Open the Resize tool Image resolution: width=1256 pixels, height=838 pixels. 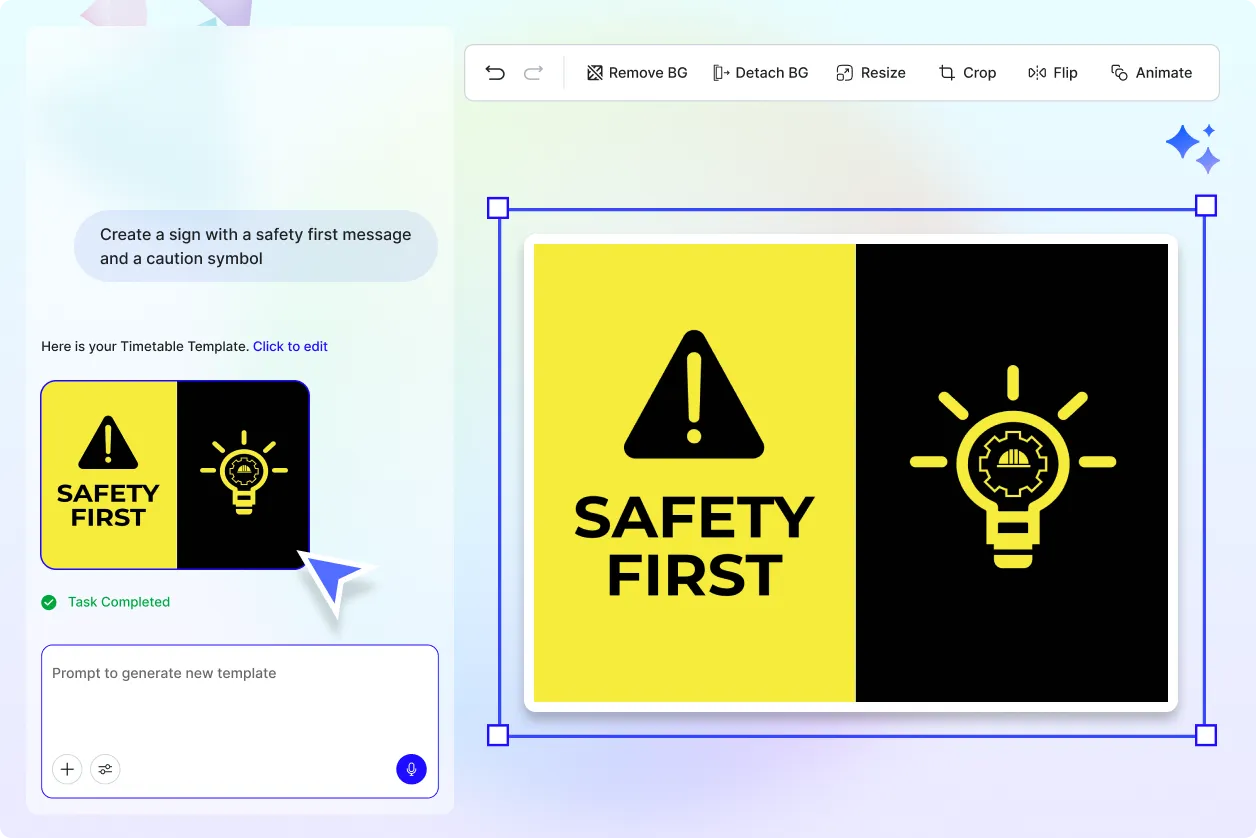point(870,72)
